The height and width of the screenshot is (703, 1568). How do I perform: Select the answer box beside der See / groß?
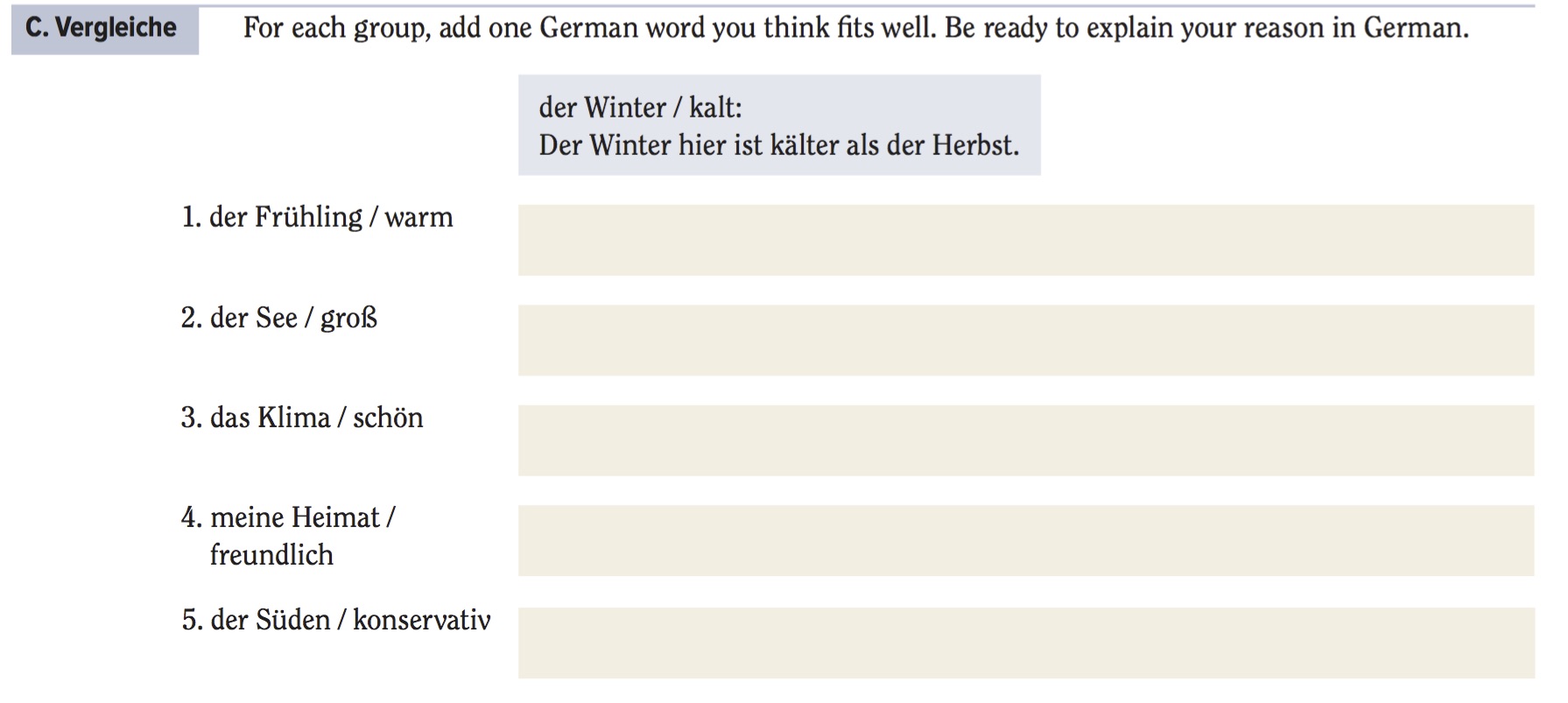click(x=1025, y=340)
